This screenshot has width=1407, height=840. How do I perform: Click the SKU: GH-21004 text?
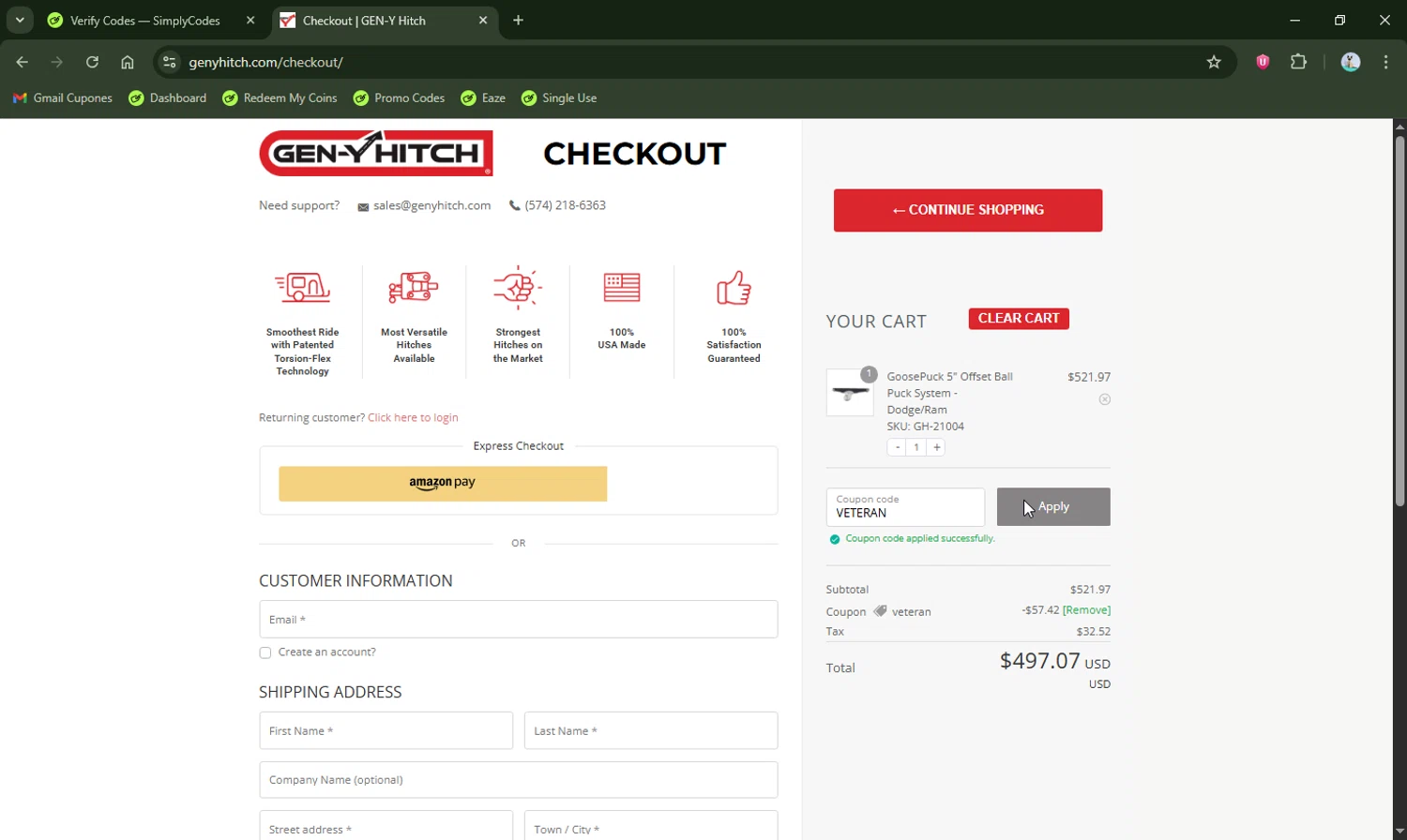[925, 427]
